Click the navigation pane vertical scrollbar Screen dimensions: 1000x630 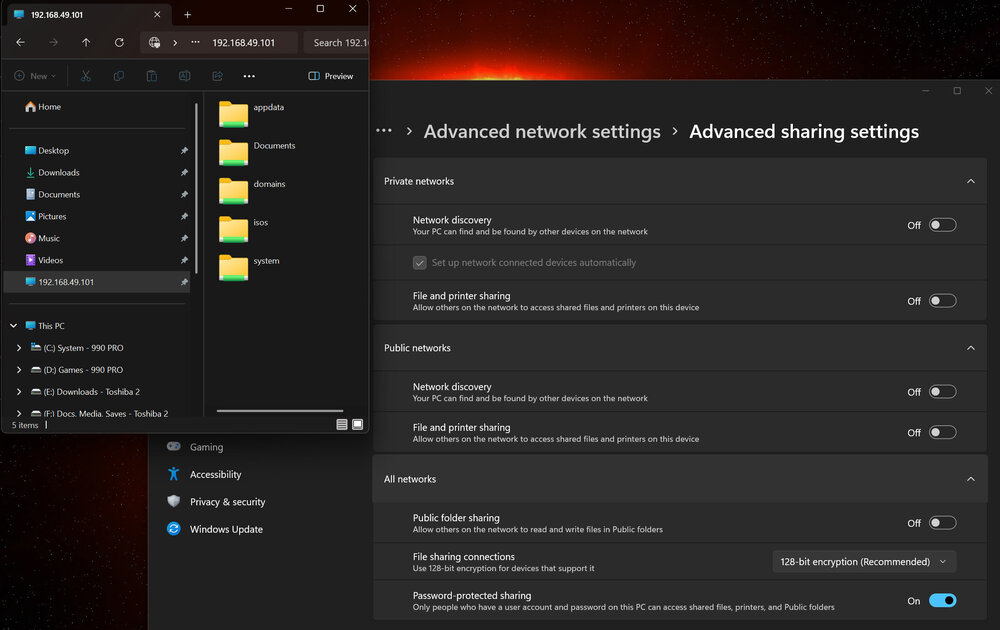click(196, 189)
